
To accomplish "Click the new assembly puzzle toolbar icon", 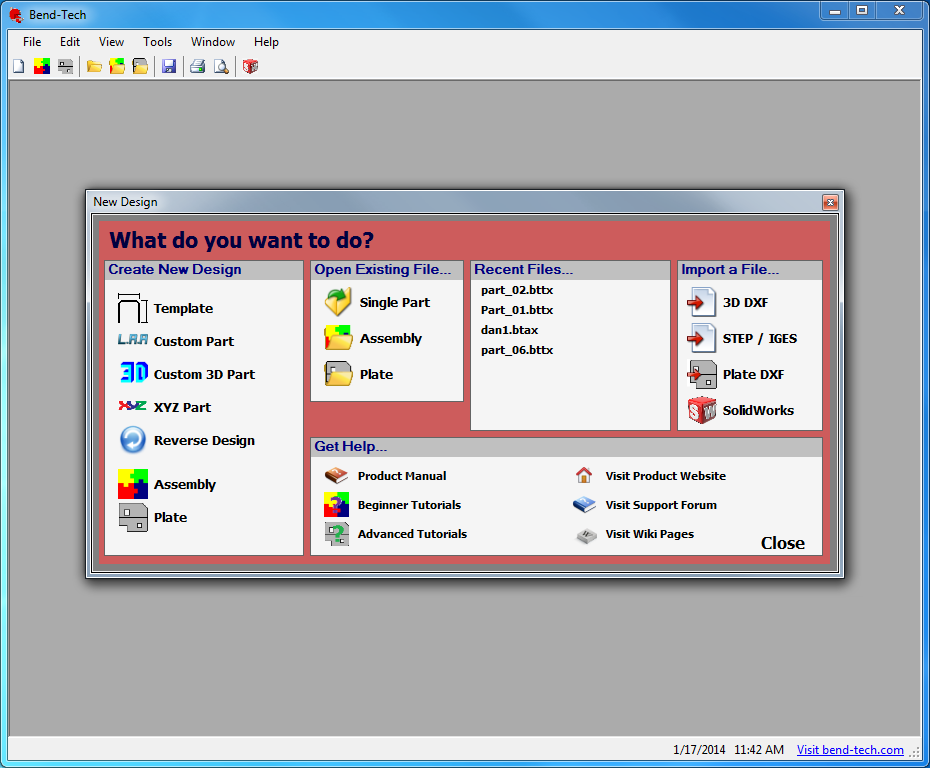I will pyautogui.click(x=42, y=66).
